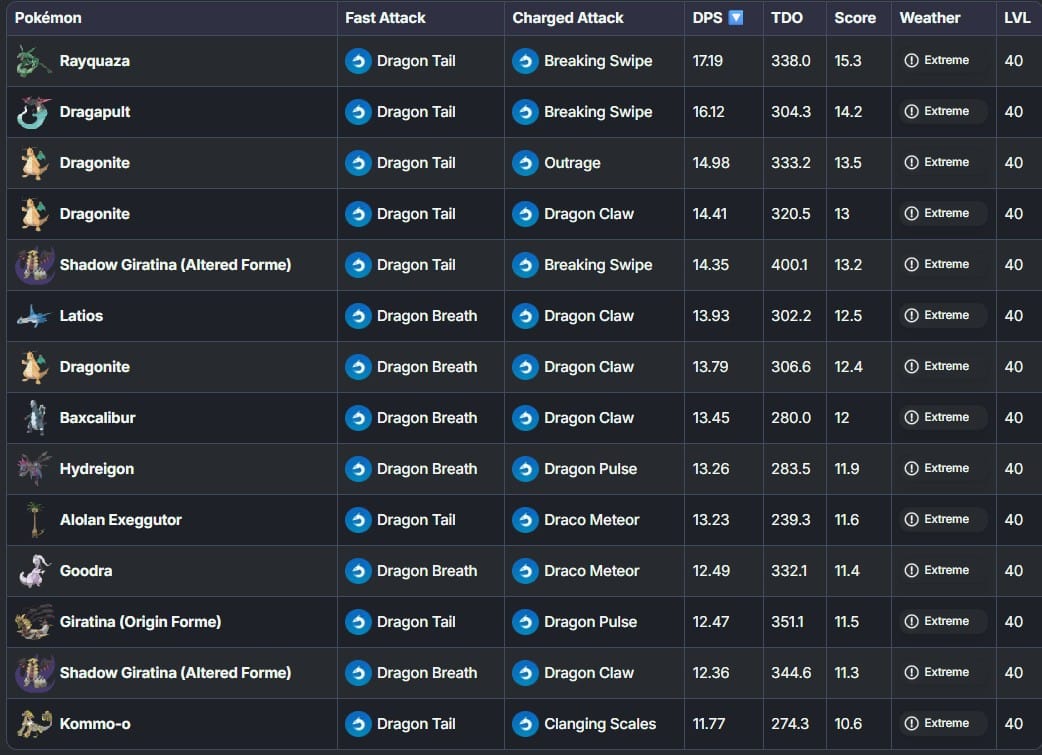The height and width of the screenshot is (755, 1042).
Task: Select the TDO value 400.1
Action: click(789, 265)
